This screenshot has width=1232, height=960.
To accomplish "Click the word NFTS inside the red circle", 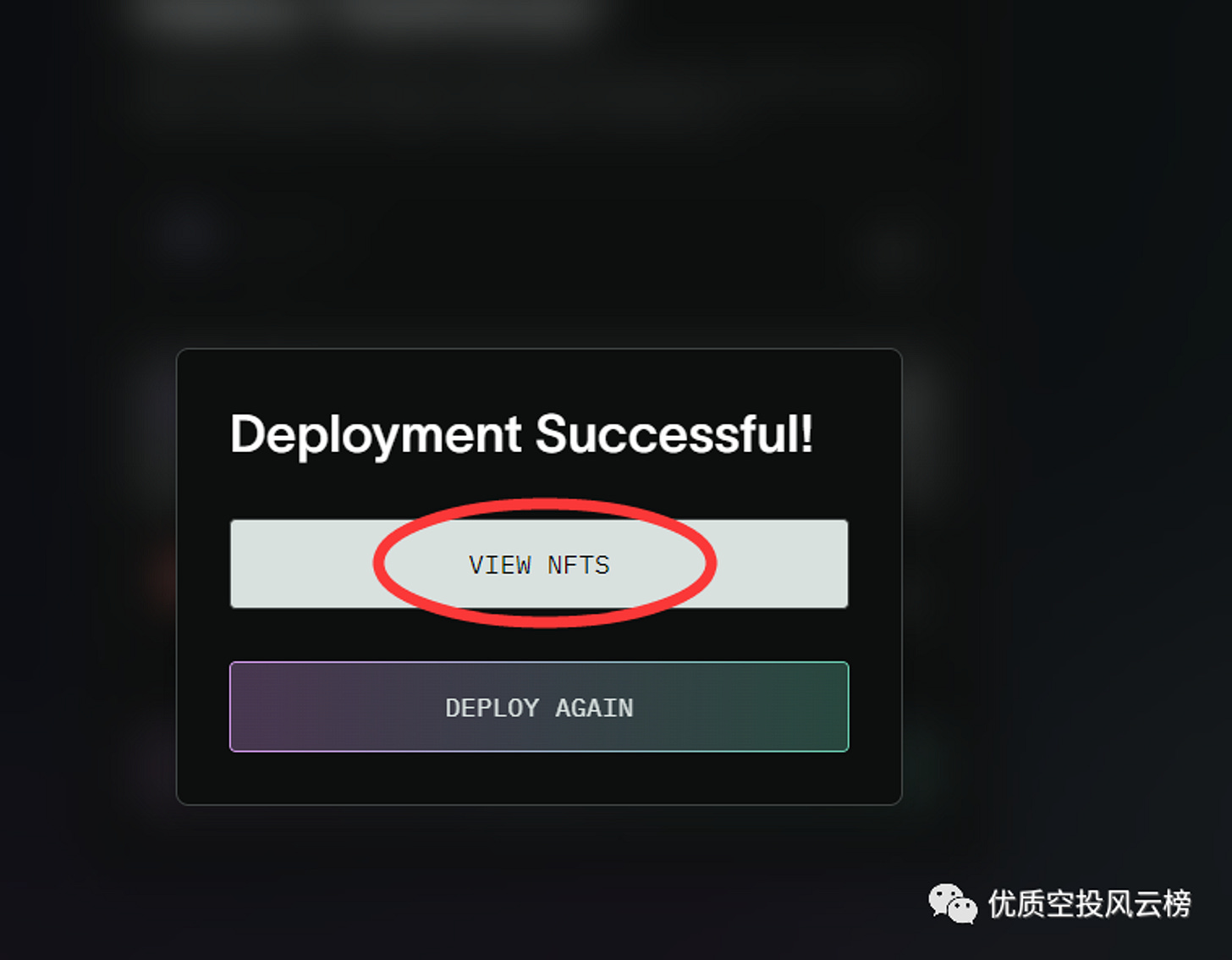I will coord(579,565).
